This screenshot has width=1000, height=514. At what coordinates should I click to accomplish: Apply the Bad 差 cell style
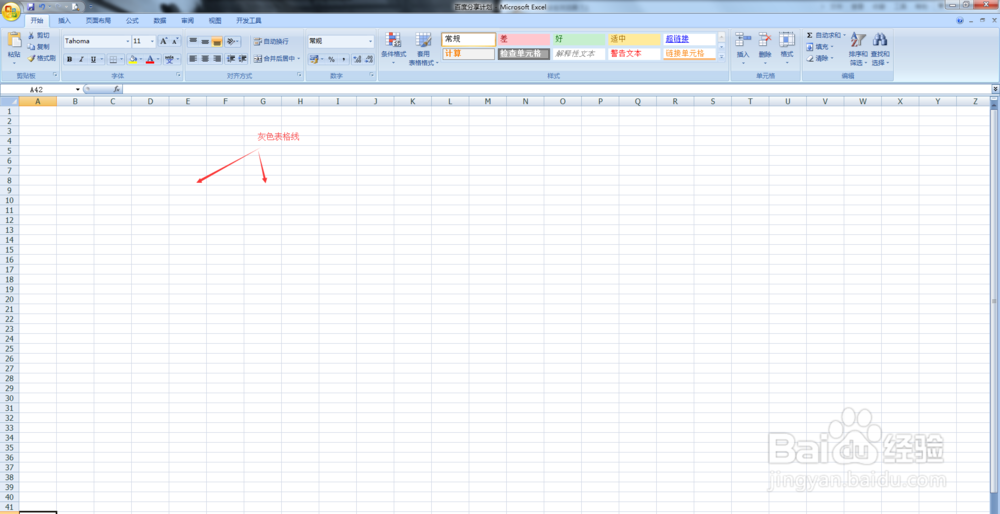pyautogui.click(x=524, y=39)
